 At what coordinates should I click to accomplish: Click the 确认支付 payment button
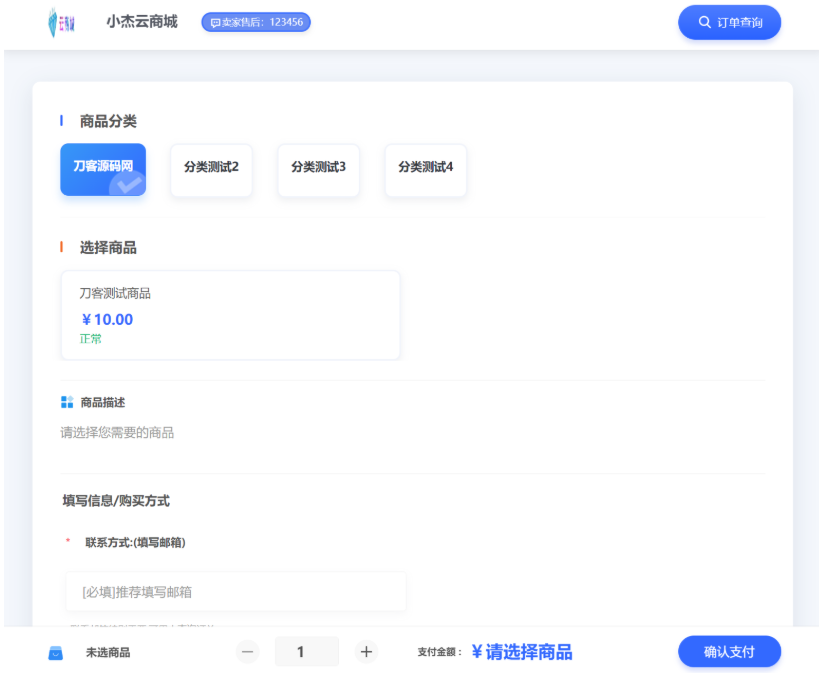729,651
